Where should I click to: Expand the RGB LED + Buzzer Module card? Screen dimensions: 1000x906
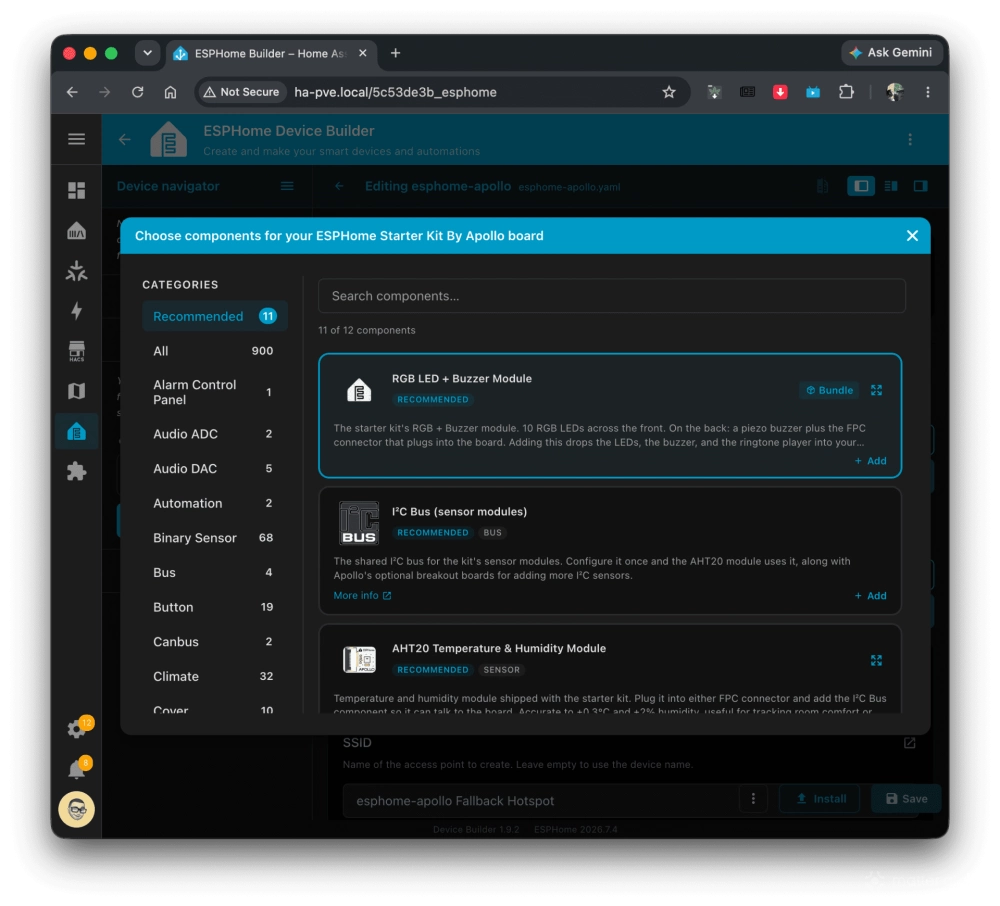click(x=876, y=390)
